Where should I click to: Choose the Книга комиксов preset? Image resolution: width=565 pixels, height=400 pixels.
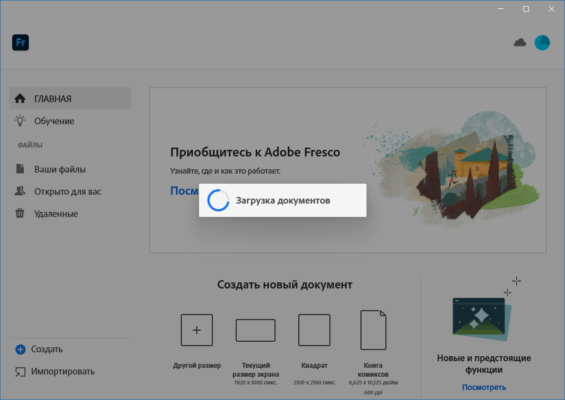[x=373, y=352]
